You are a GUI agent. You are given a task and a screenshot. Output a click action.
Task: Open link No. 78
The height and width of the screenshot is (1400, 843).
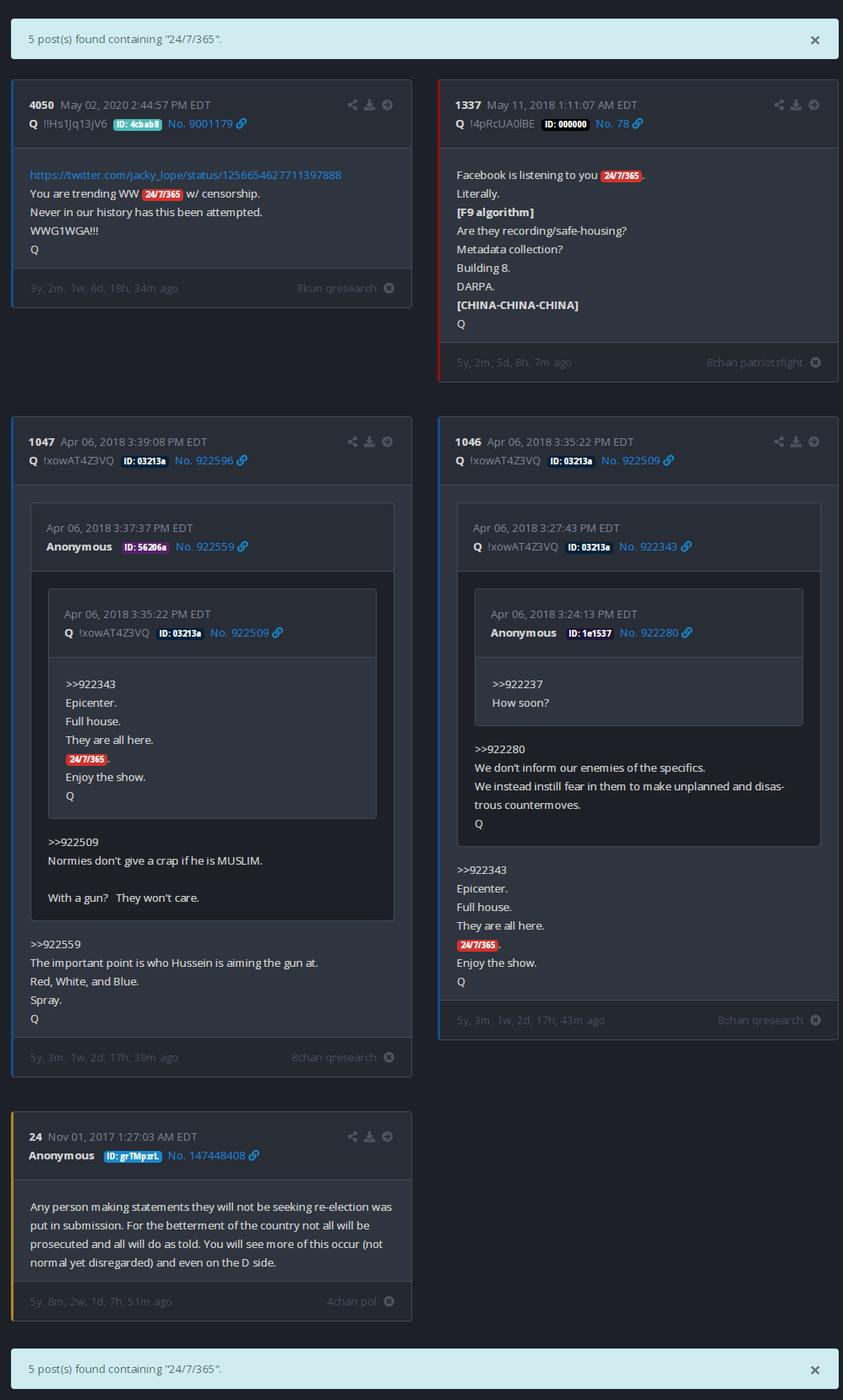coord(619,123)
